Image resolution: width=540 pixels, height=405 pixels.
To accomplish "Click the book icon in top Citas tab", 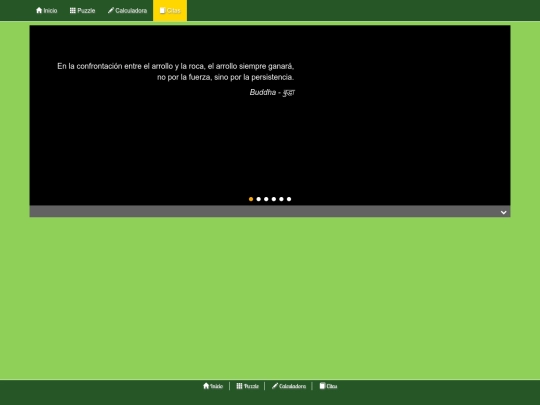I will (x=162, y=10).
